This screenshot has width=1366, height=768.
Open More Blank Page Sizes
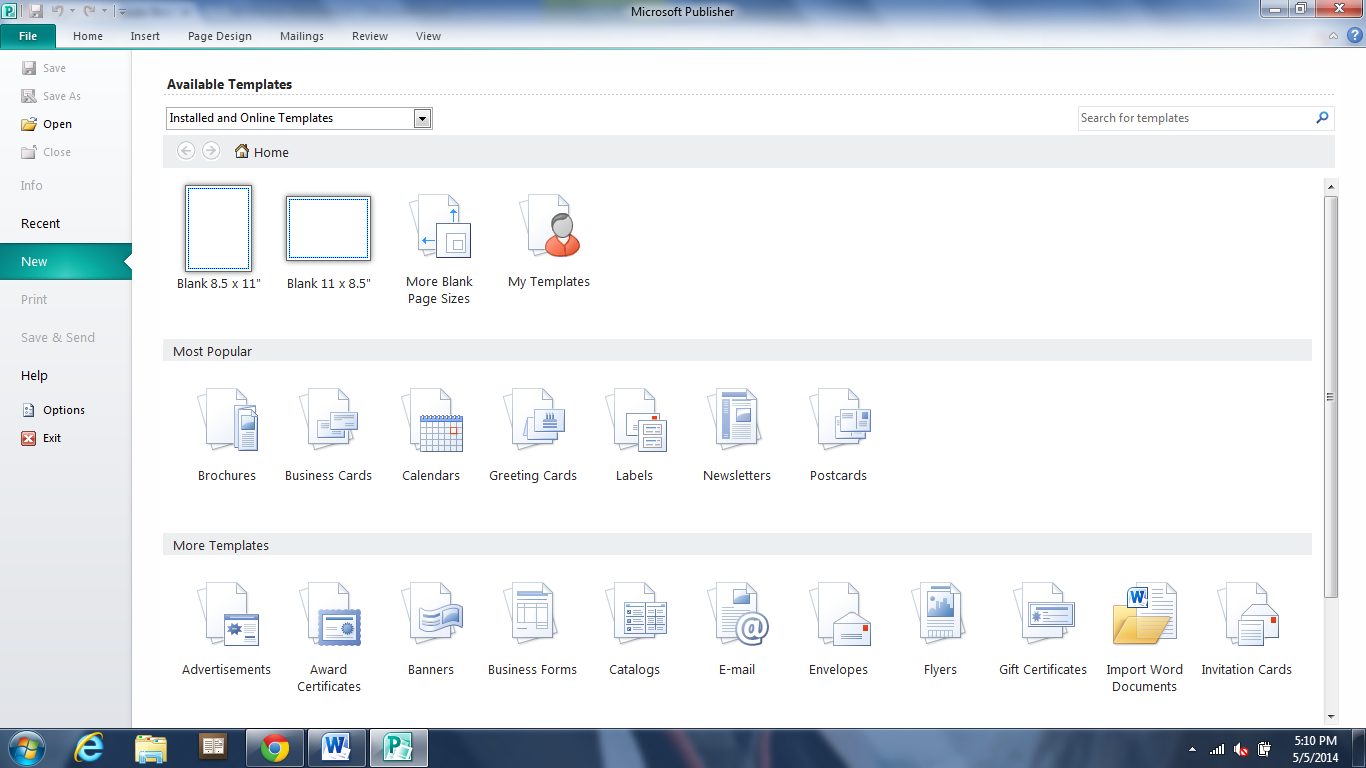[x=439, y=249]
